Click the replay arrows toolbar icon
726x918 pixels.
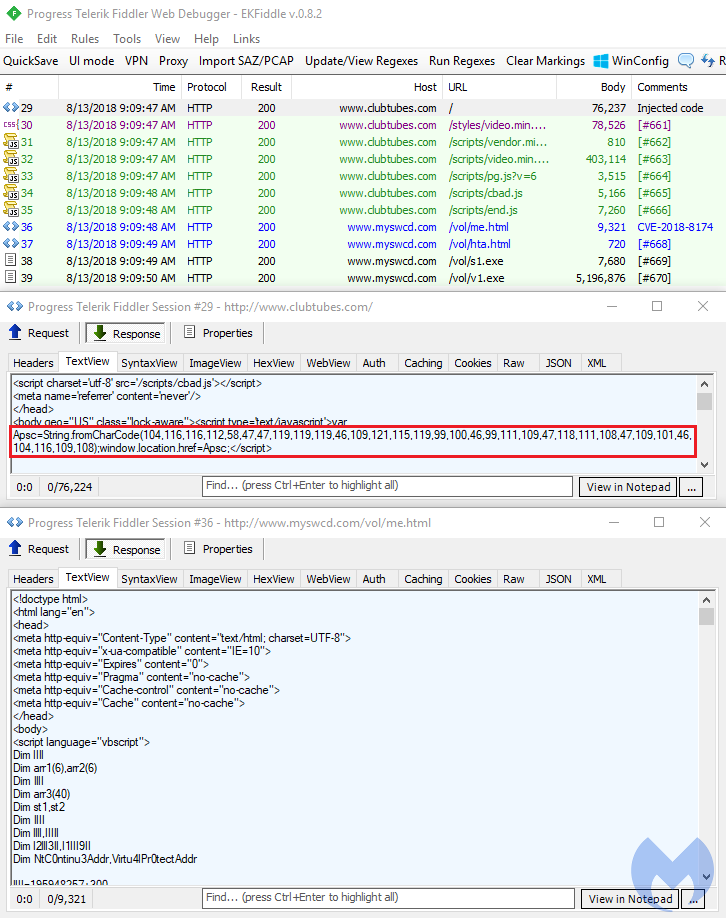[x=707, y=60]
